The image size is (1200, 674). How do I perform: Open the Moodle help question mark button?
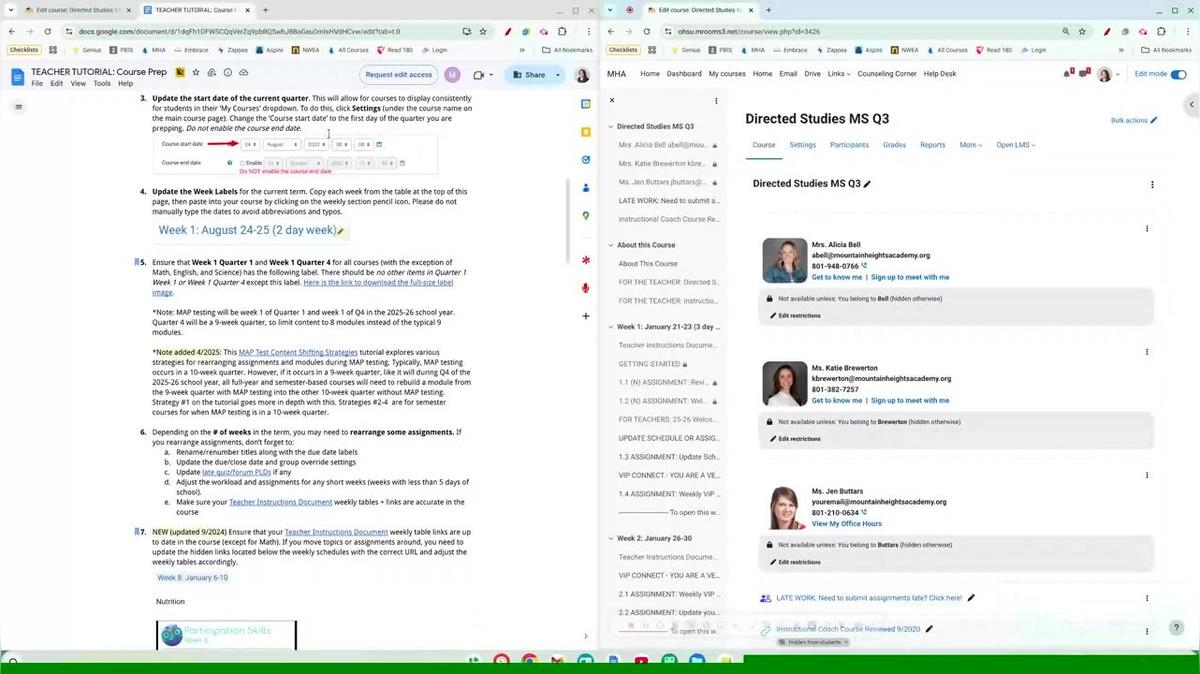pyautogui.click(x=1176, y=628)
